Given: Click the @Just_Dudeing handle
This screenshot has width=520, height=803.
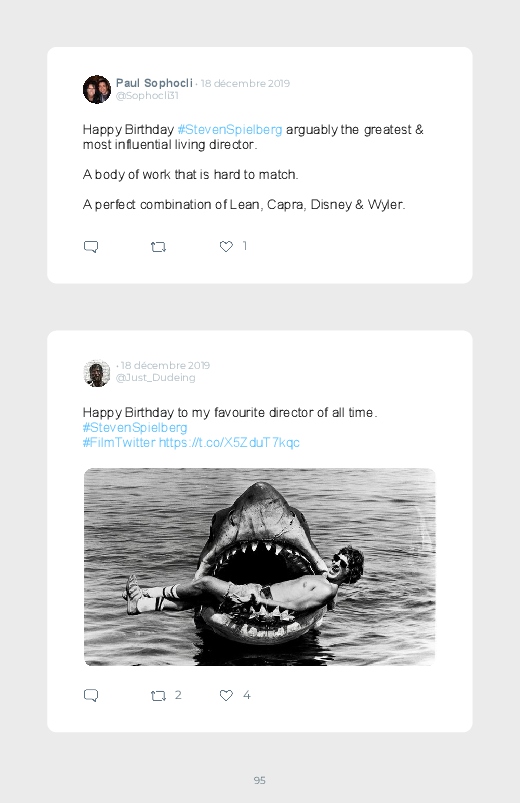Looking at the screenshot, I should click(x=155, y=378).
